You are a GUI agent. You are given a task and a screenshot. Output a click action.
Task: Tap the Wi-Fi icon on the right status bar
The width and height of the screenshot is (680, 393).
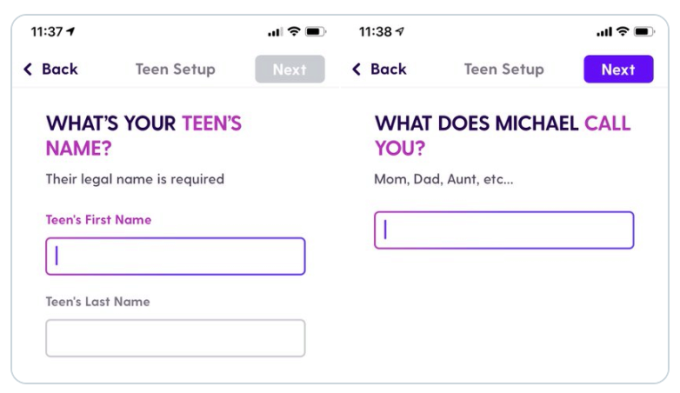(x=623, y=31)
